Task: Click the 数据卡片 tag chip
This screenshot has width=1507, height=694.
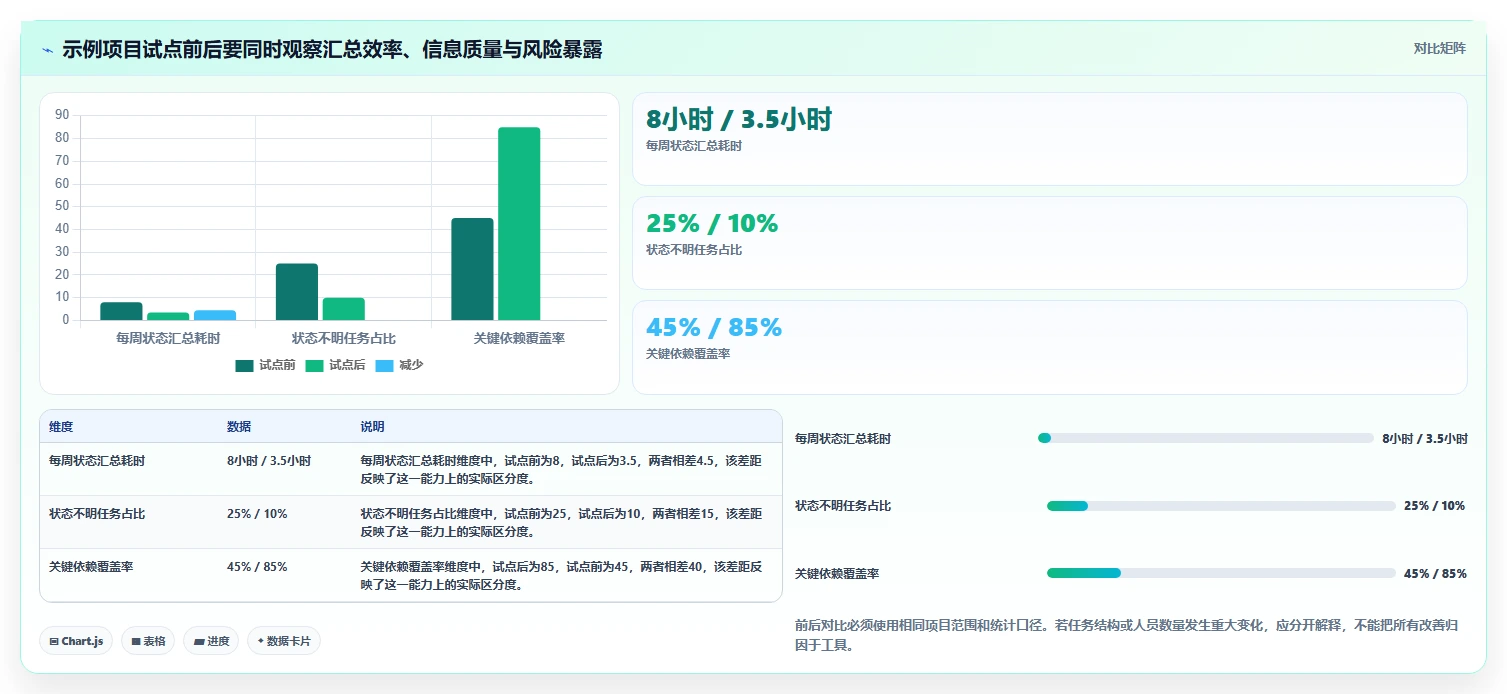Action: click(284, 641)
